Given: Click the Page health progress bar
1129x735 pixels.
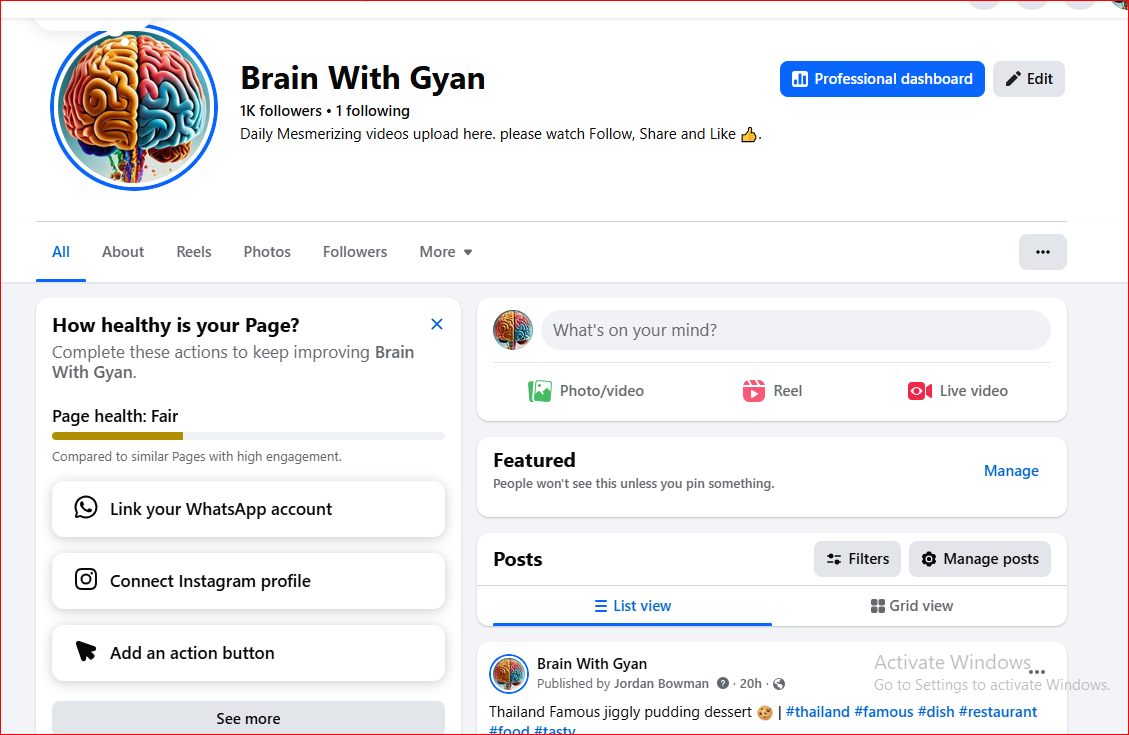Looking at the screenshot, I should 248,436.
